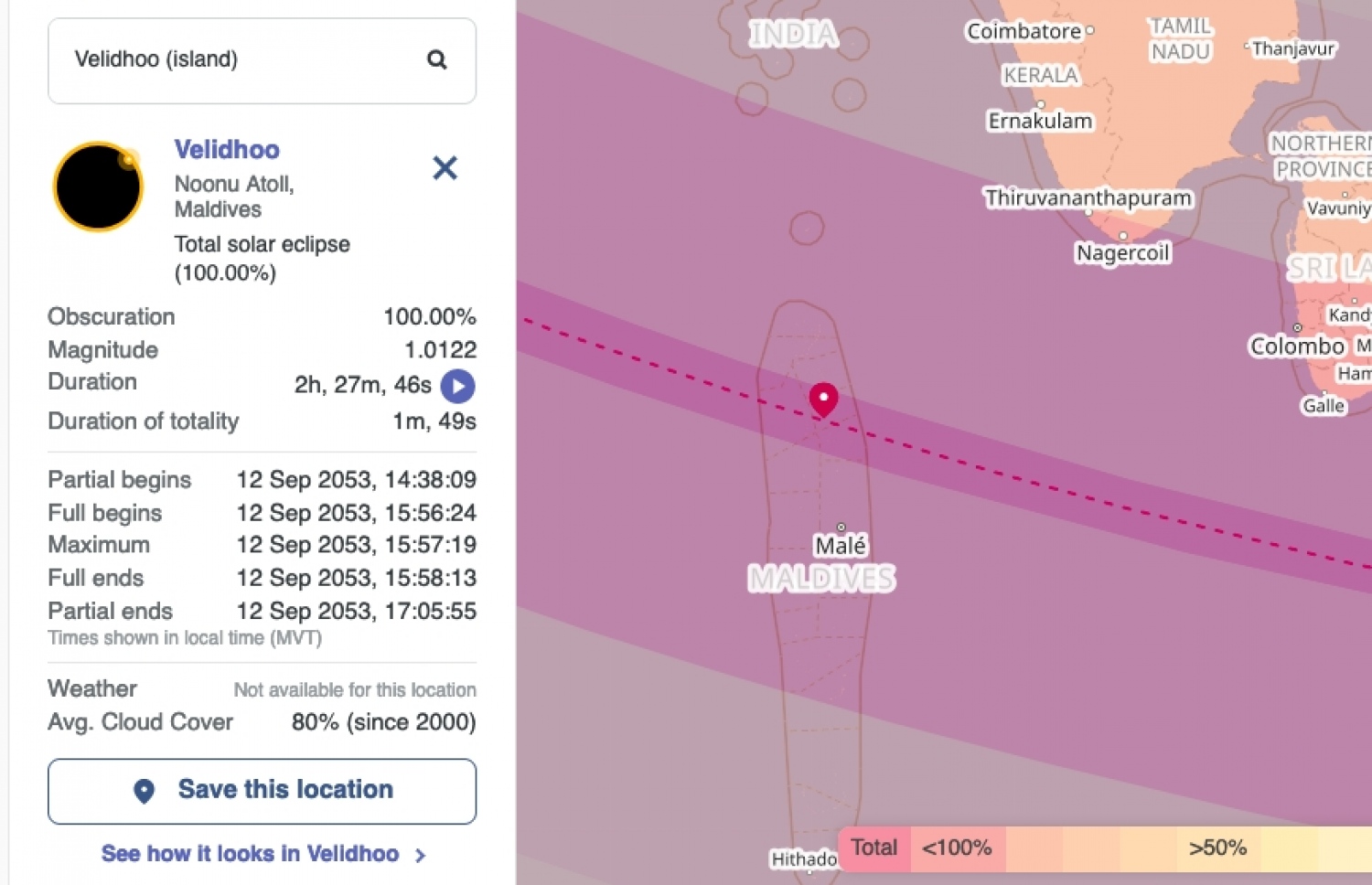Click the Colombo city label on map
Screen dimensions: 1372x885
tap(1297, 346)
